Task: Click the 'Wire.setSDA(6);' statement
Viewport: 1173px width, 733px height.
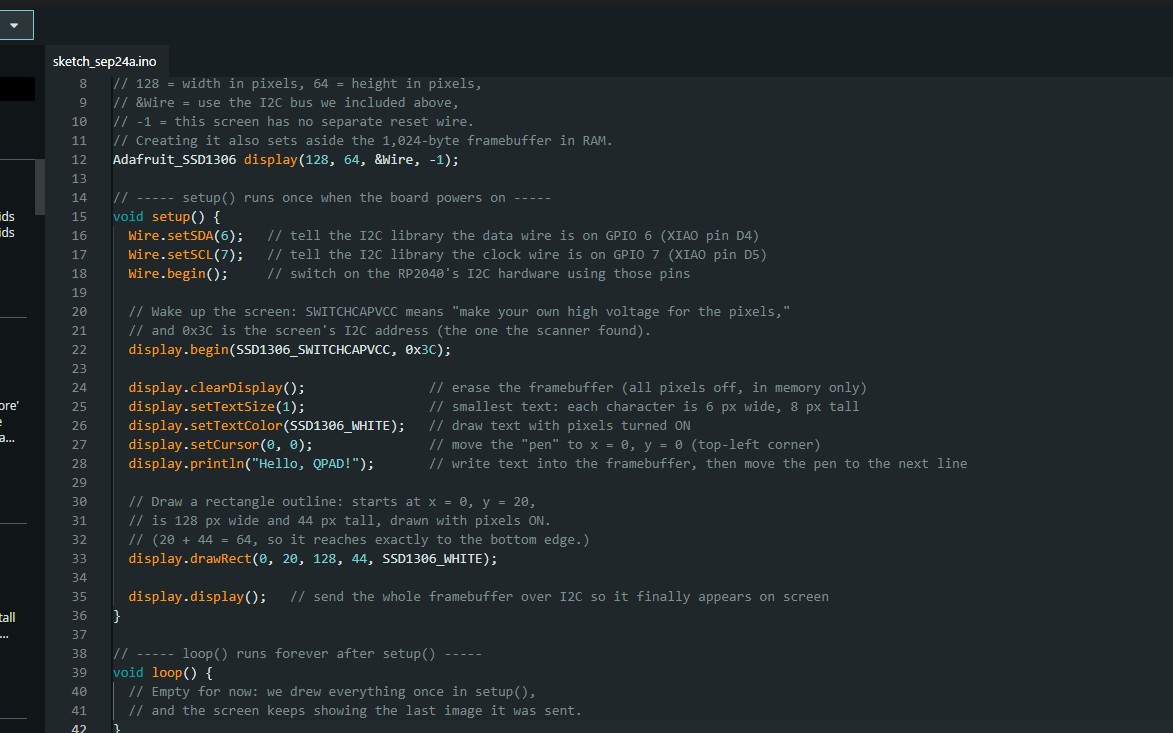Action: [x=186, y=236]
